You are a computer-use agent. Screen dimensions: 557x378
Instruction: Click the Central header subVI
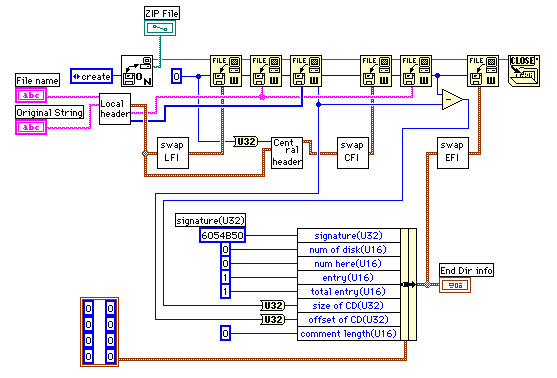(287, 153)
